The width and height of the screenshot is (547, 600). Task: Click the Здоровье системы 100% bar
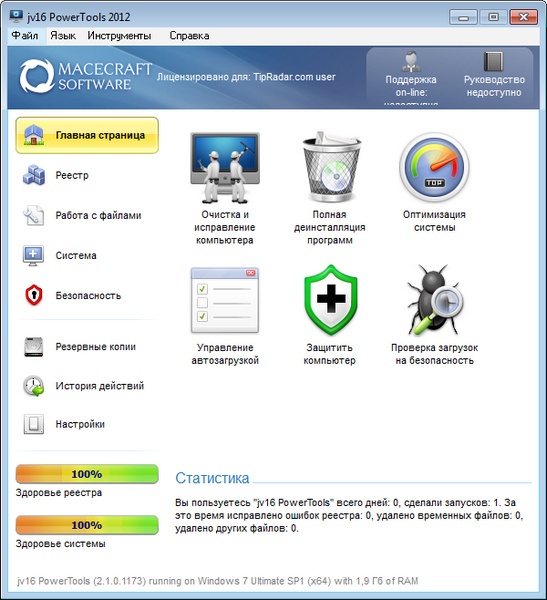point(87,525)
